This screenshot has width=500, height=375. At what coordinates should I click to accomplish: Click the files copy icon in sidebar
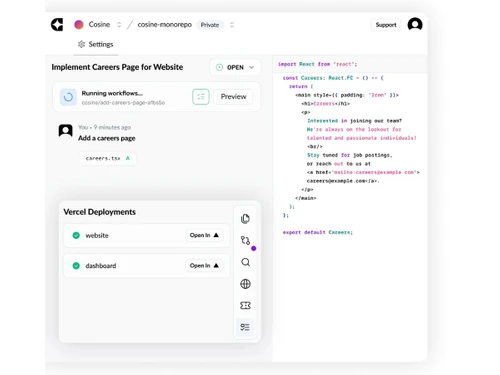(x=245, y=219)
